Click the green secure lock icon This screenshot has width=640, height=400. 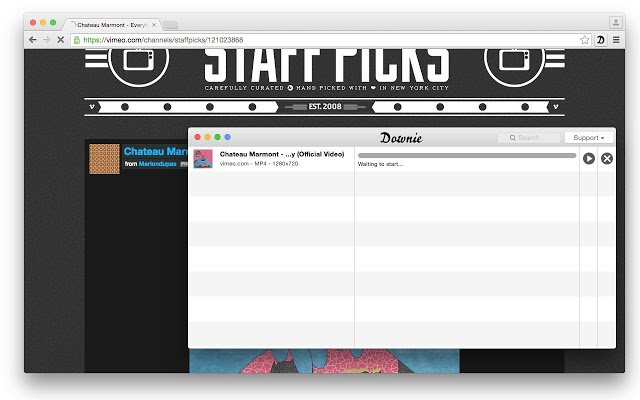coord(77,40)
